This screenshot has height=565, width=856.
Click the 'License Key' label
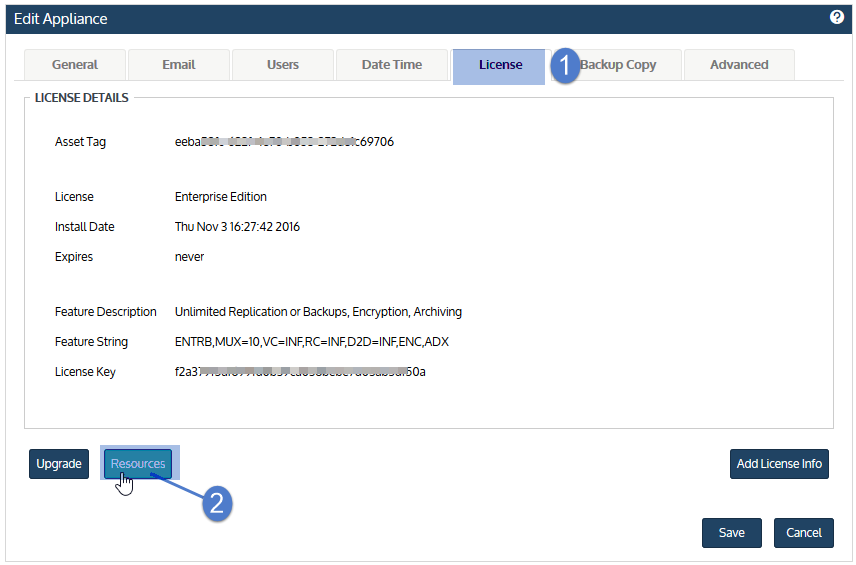click(x=85, y=372)
